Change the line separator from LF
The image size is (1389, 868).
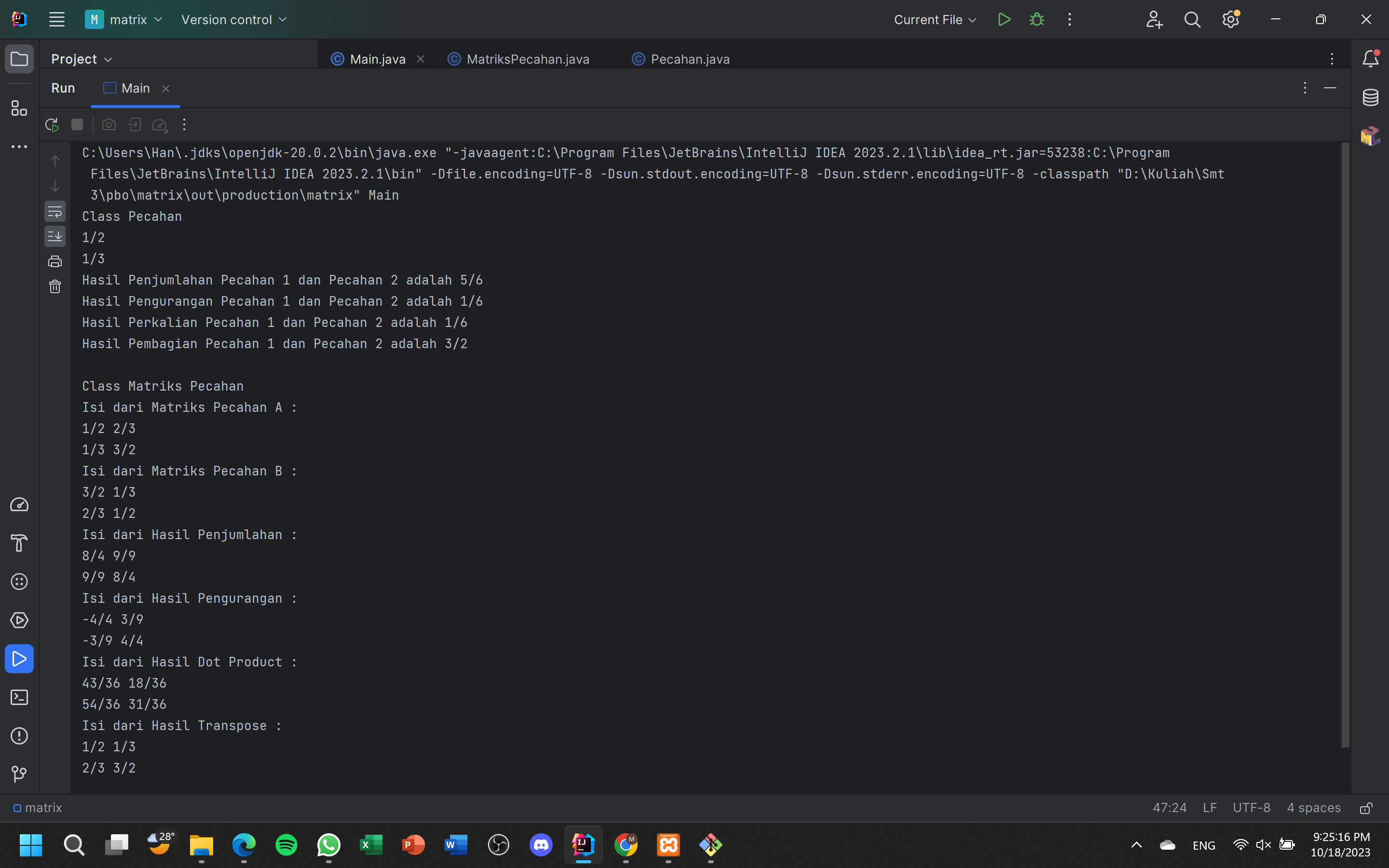pyautogui.click(x=1210, y=808)
